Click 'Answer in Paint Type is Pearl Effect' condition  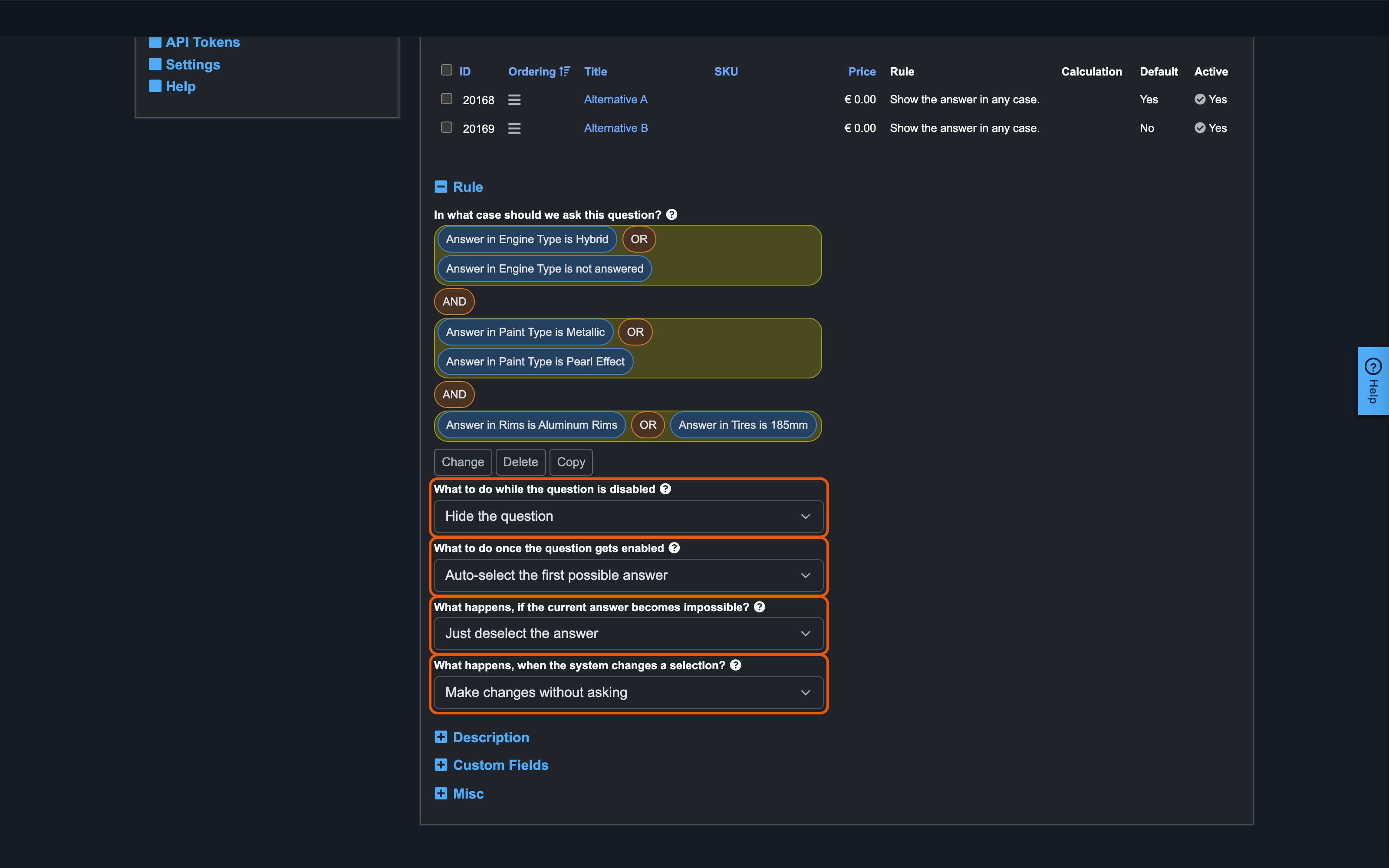pos(535,362)
